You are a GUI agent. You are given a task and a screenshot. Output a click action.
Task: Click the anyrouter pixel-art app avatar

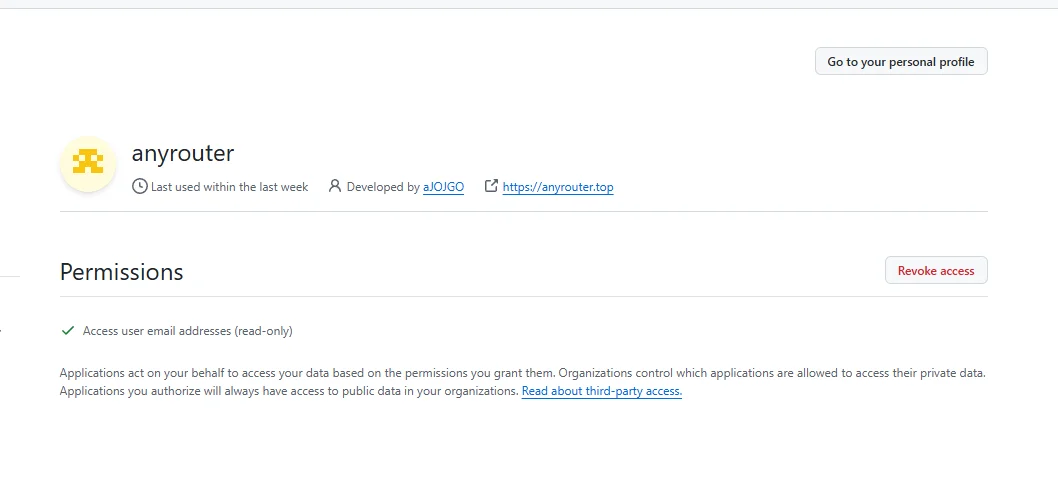pyautogui.click(x=89, y=163)
